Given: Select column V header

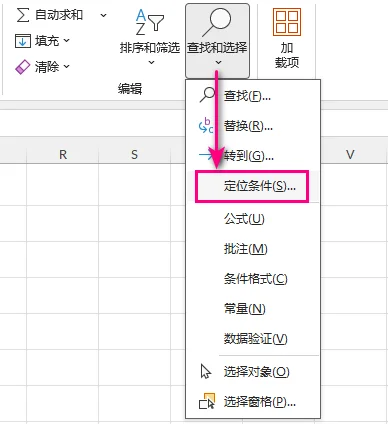Looking at the screenshot, I should (350, 155).
